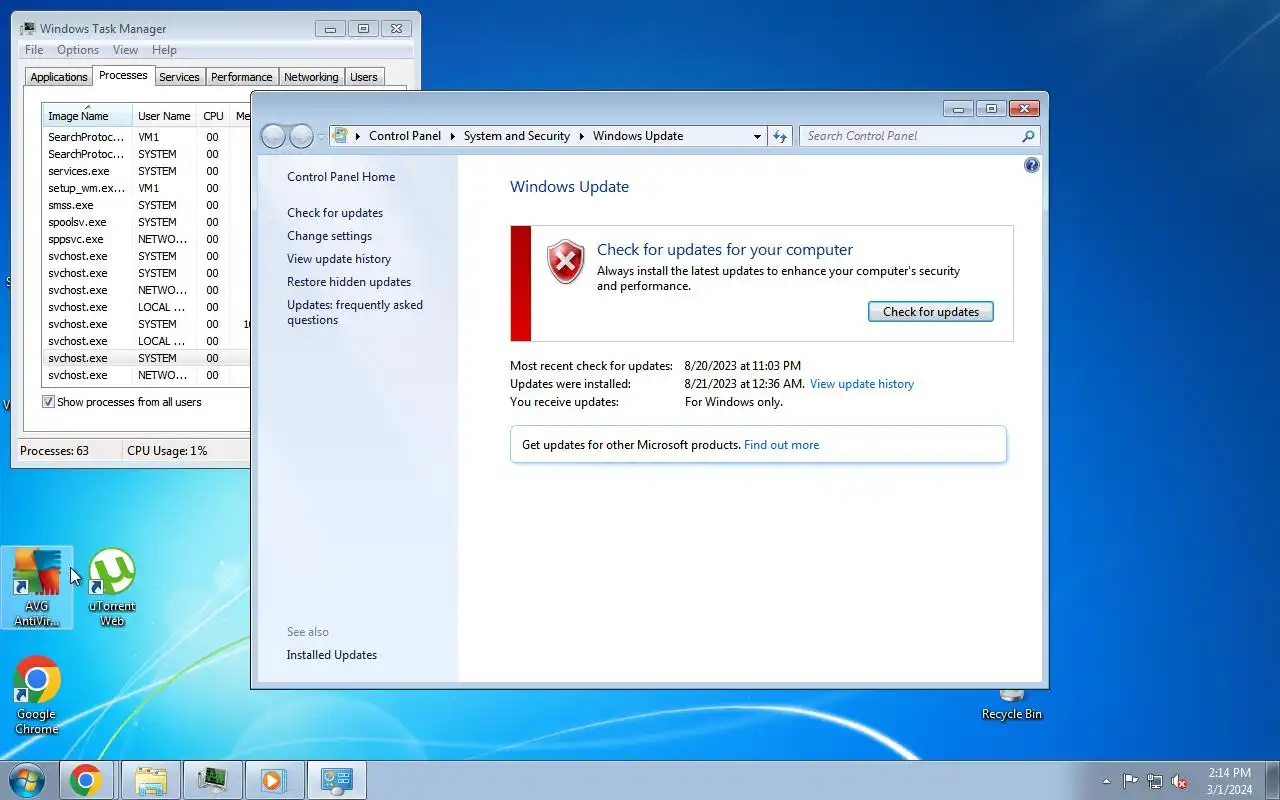Viewport: 1280px width, 800px height.
Task: Sort processes by Image Name column
Action: coord(88,116)
